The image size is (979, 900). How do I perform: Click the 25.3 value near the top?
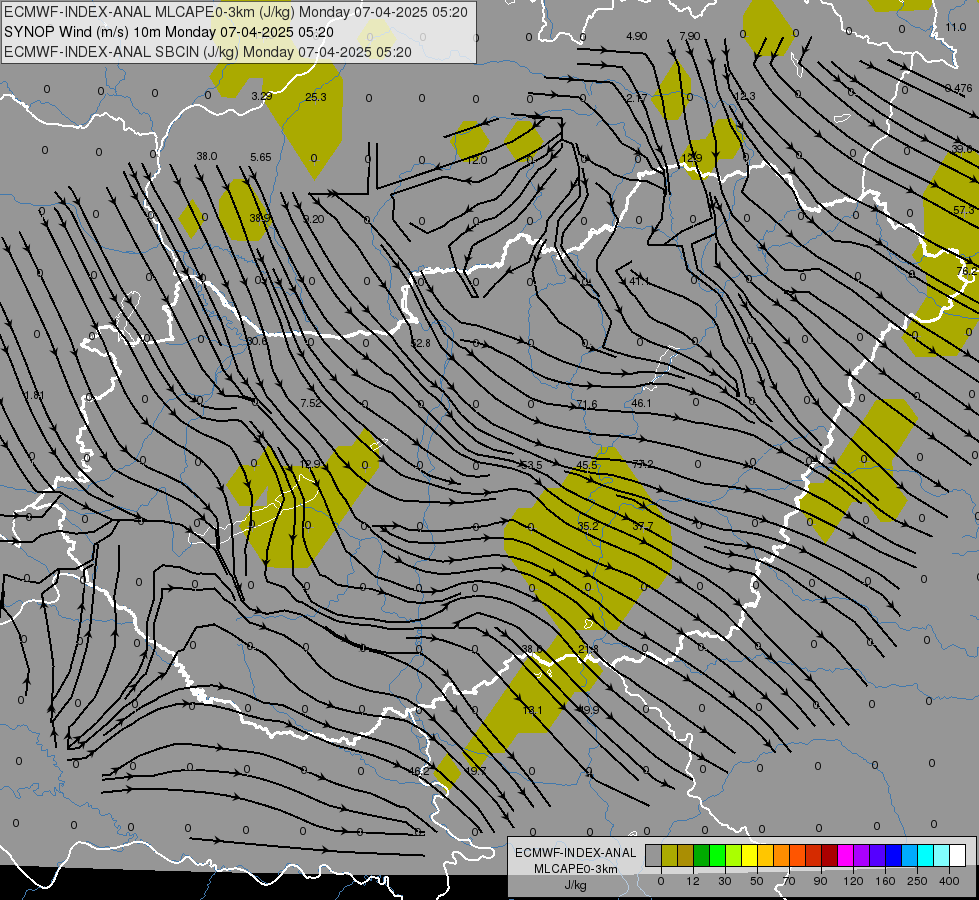(x=316, y=97)
